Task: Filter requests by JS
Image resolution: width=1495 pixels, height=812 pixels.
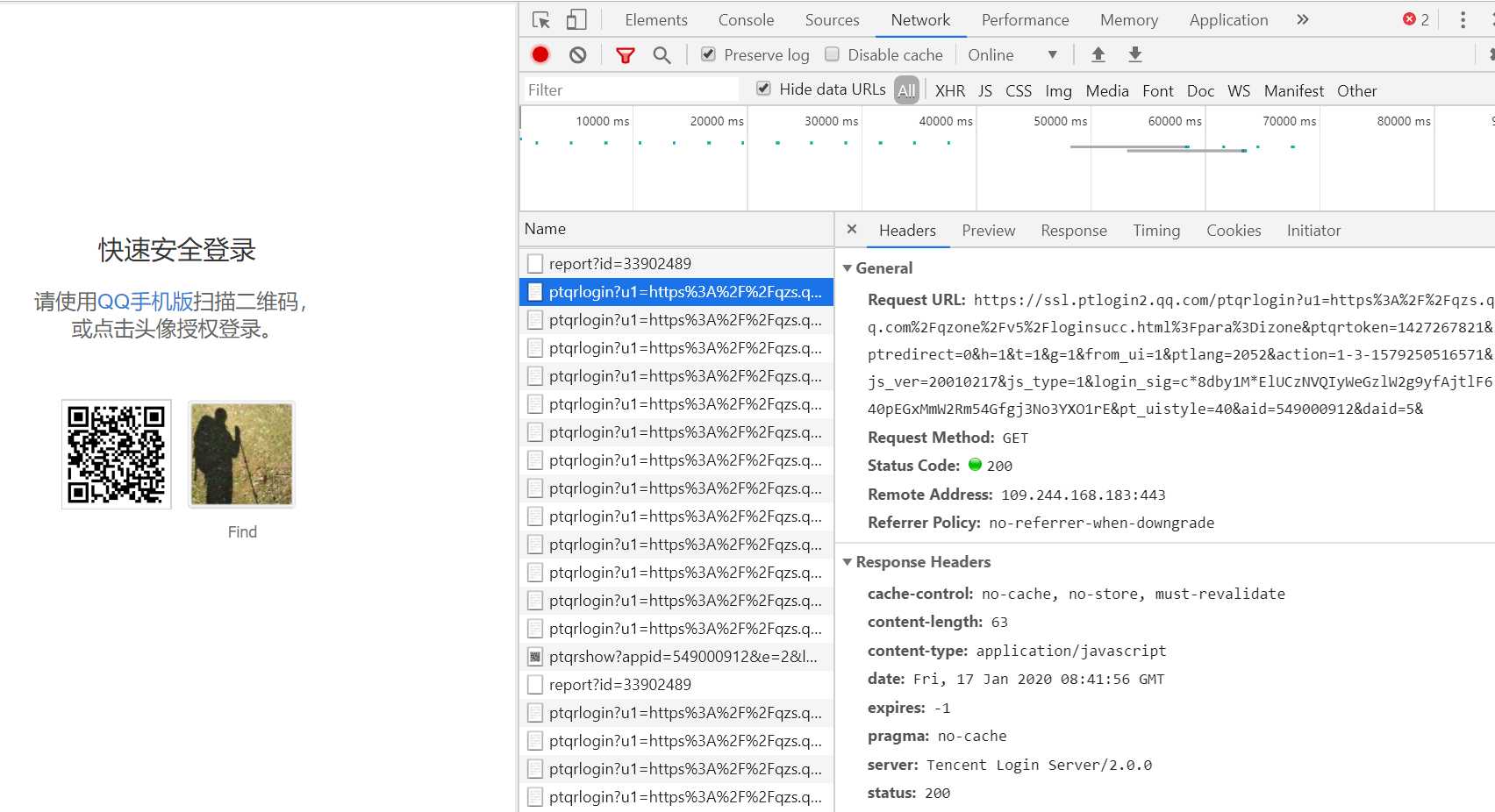Action: point(985,90)
